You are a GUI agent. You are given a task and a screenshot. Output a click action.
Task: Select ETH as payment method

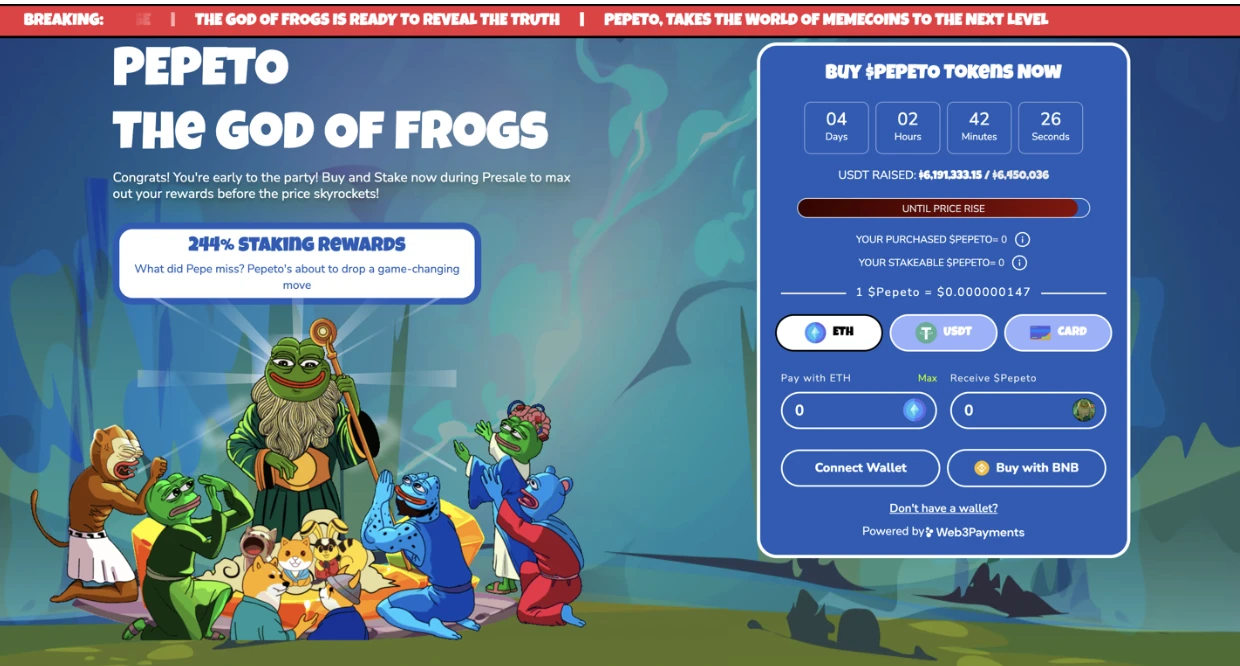[829, 333]
